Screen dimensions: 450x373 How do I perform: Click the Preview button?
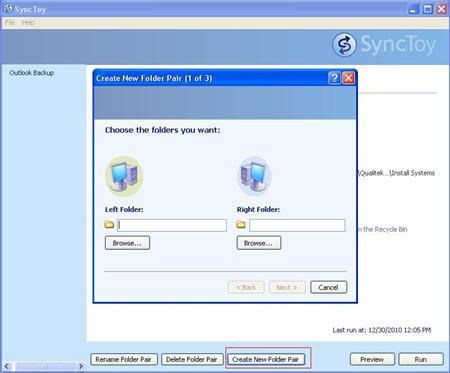pos(372,359)
